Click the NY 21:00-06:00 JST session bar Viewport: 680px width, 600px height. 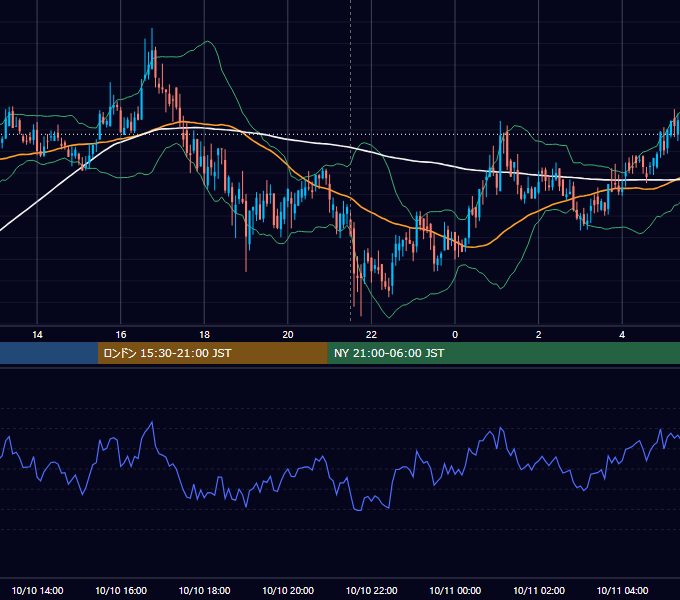pos(503,353)
